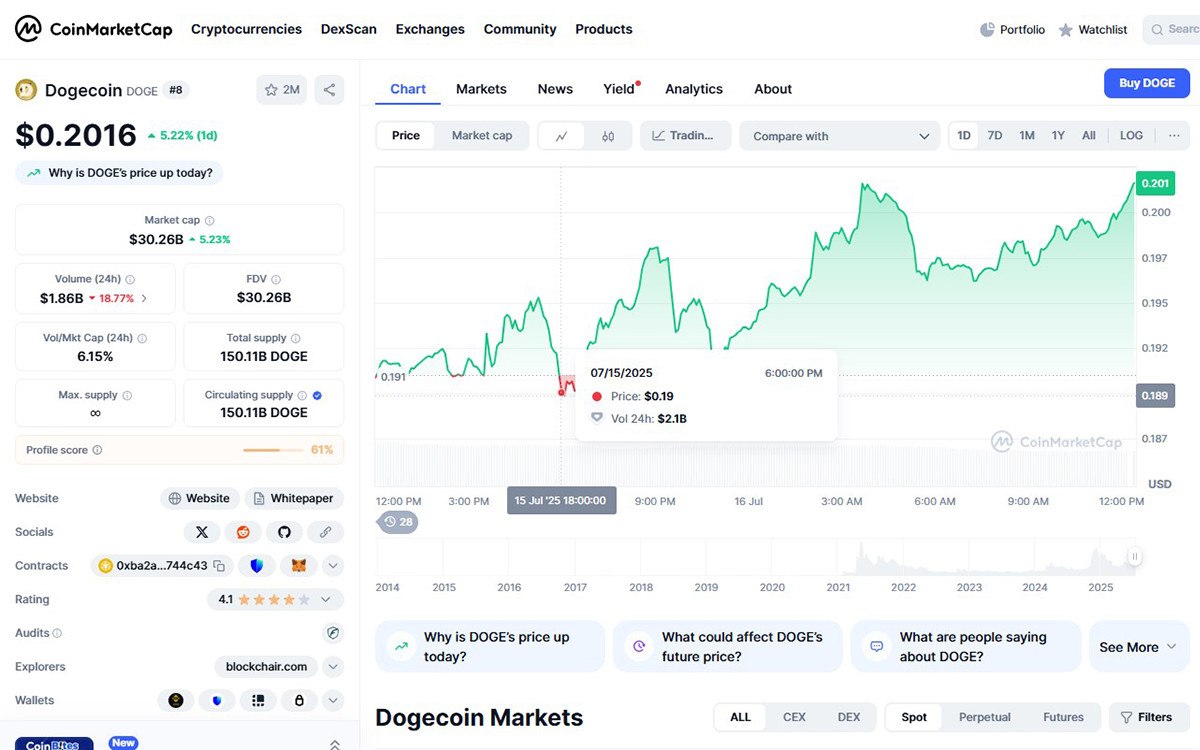1200x750 pixels.
Task: Click the MetaMask fox icon
Action: point(298,566)
